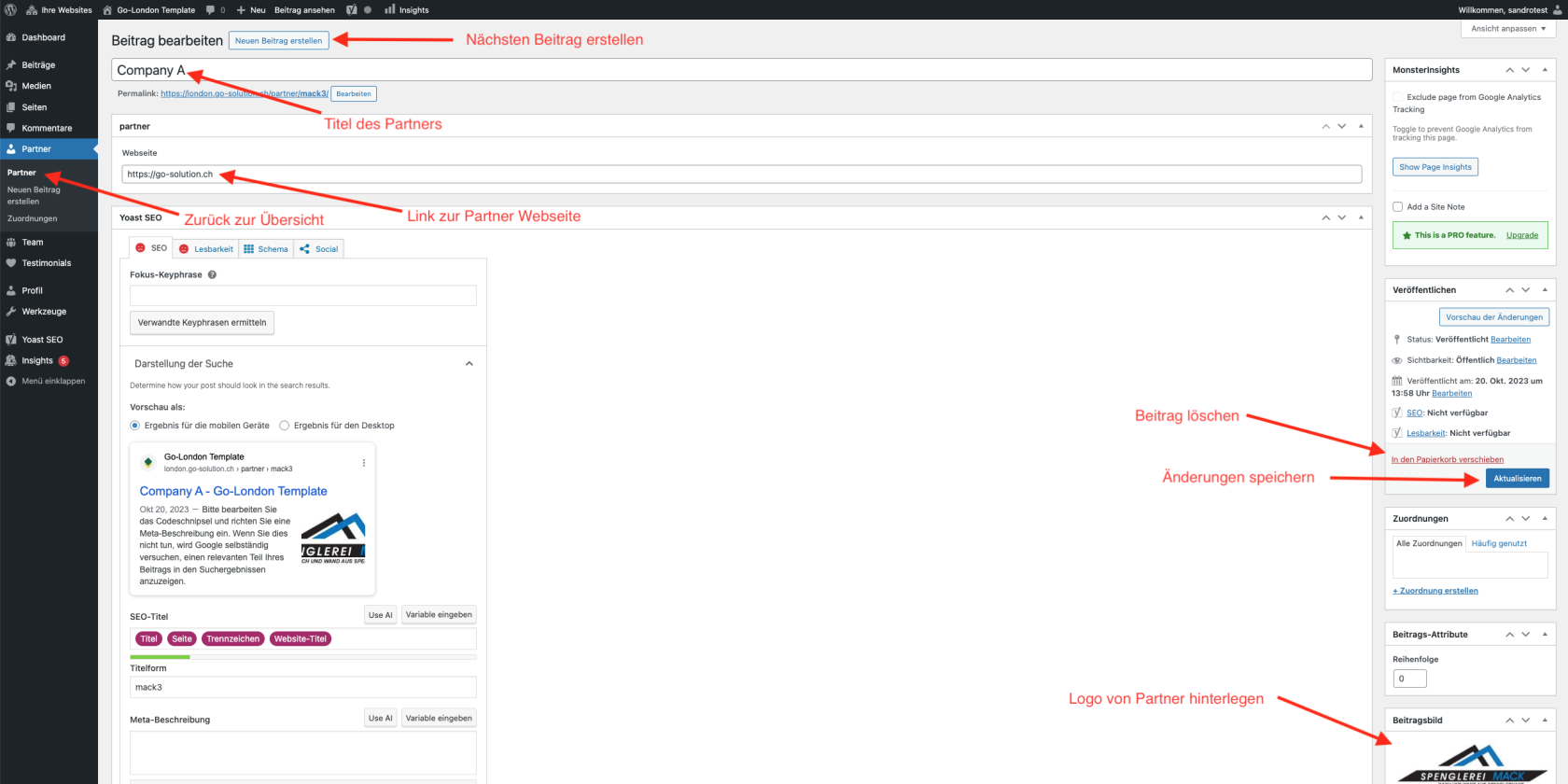Open the WordPress logo menu
This screenshot has width=1568, height=784.
(10, 9)
